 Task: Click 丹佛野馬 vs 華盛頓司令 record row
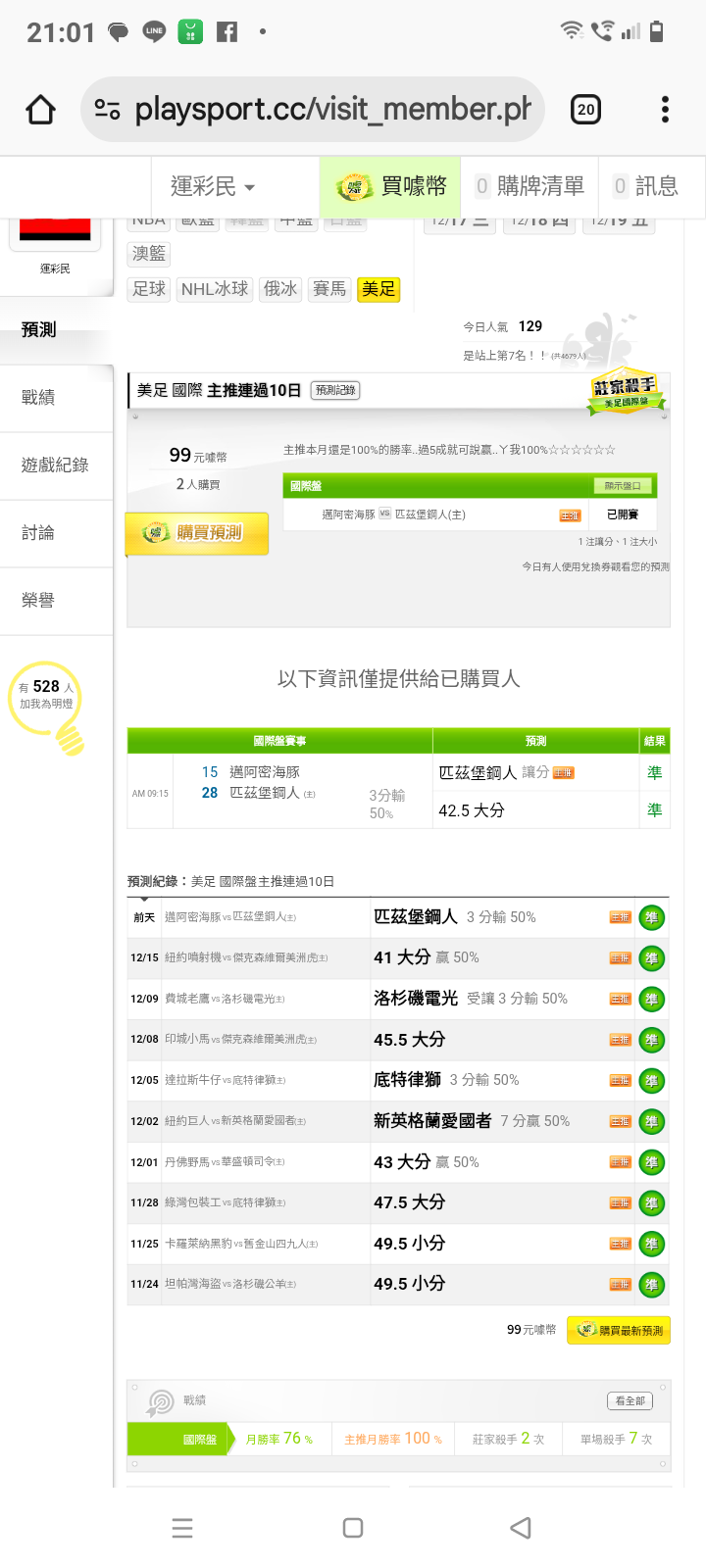398,1161
